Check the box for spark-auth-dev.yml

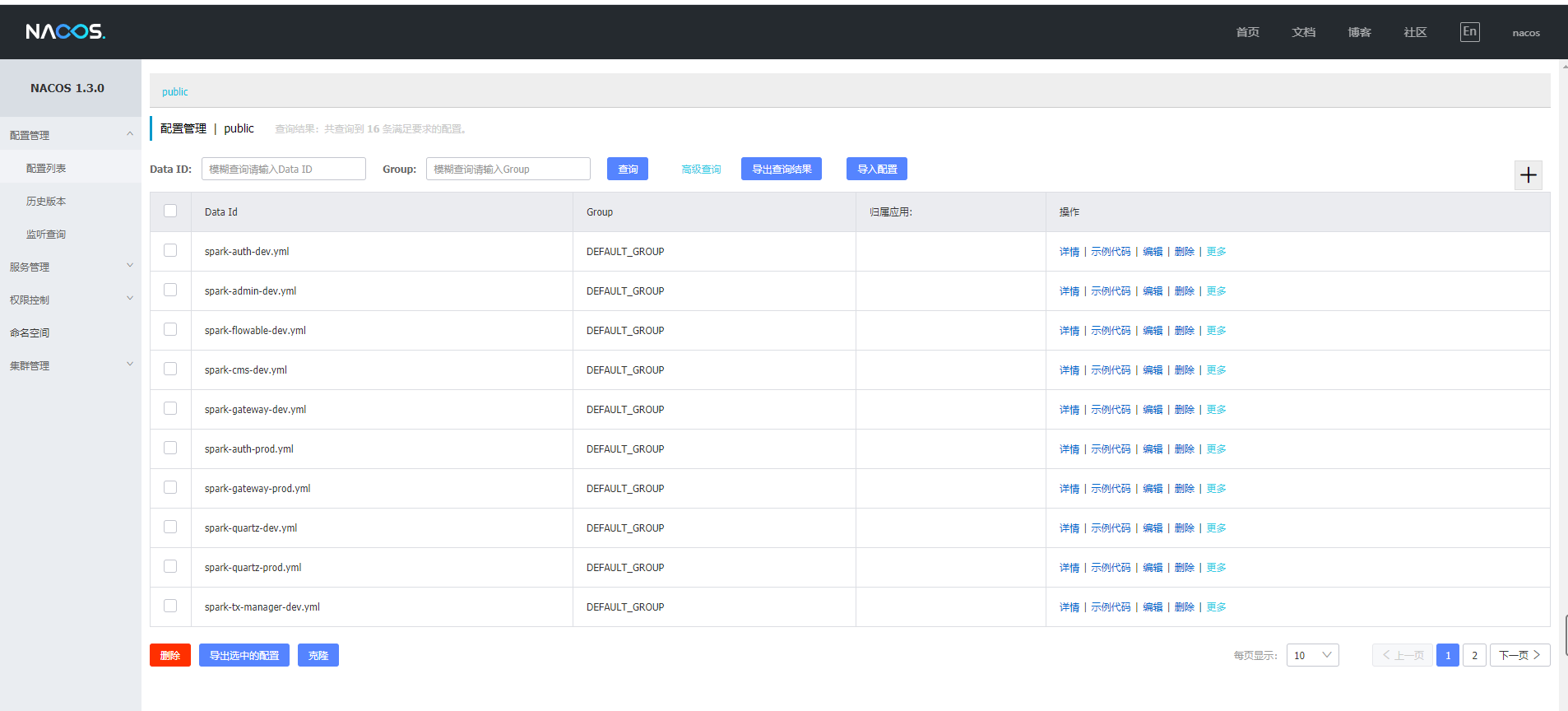[170, 250]
